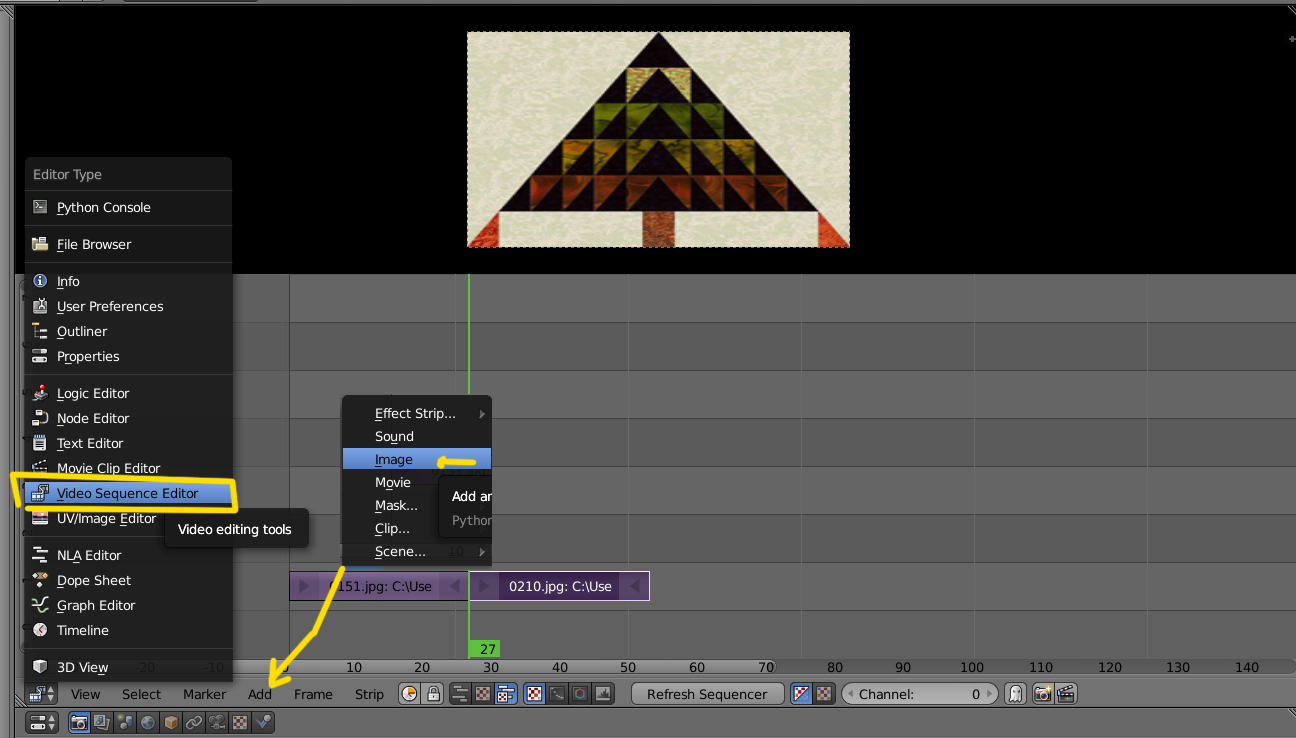
Task: Switch editor to 3D View
Action: 128,667
